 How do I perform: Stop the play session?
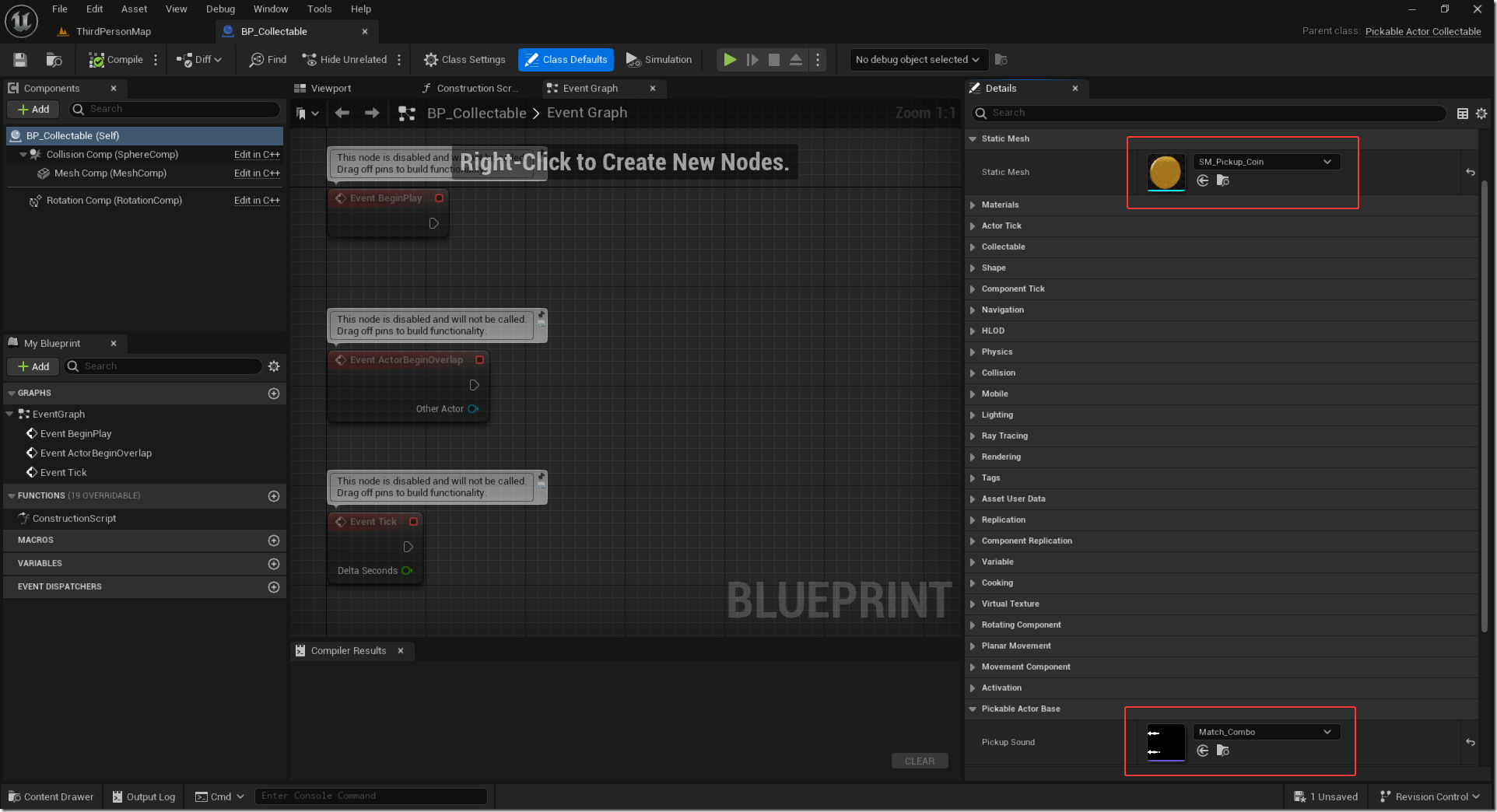[774, 60]
